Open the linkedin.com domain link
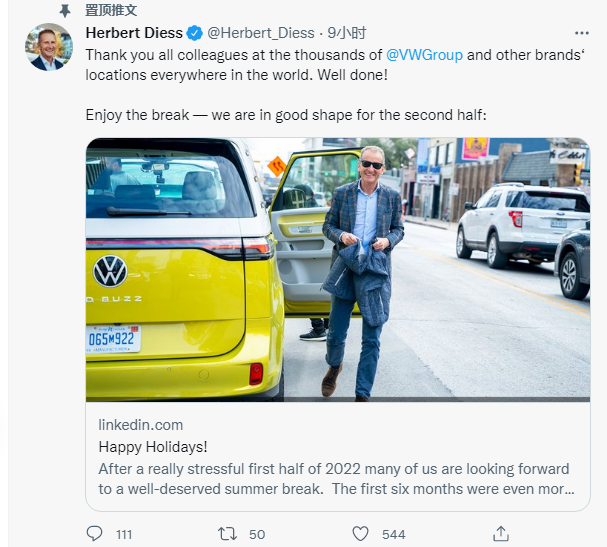Image resolution: width=607 pixels, height=547 pixels. (141, 425)
